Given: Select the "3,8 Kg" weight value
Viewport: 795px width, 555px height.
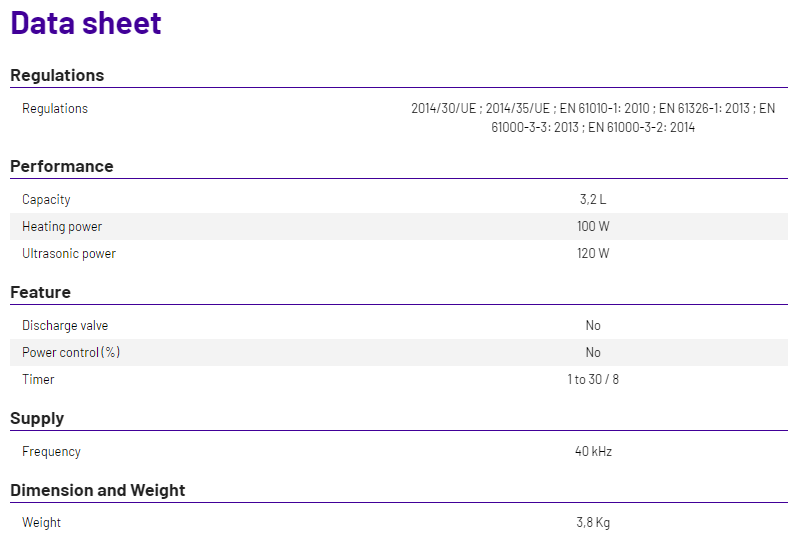Looking at the screenshot, I should coord(593,523).
